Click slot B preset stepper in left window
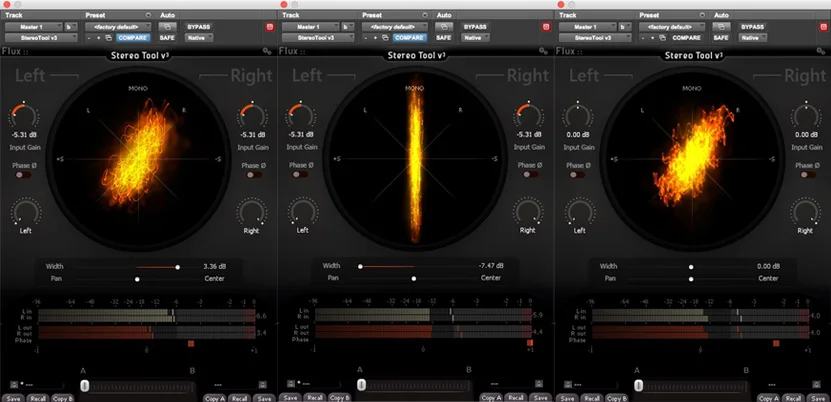This screenshot has width=831, height=402. pyautogui.click(x=262, y=384)
